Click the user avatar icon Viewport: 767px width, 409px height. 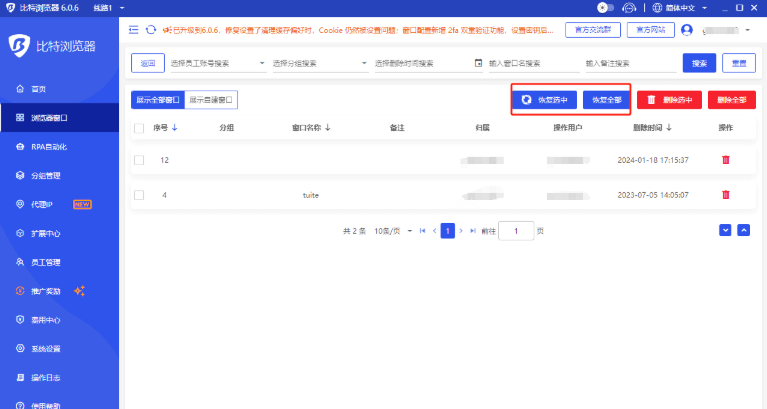(x=687, y=30)
